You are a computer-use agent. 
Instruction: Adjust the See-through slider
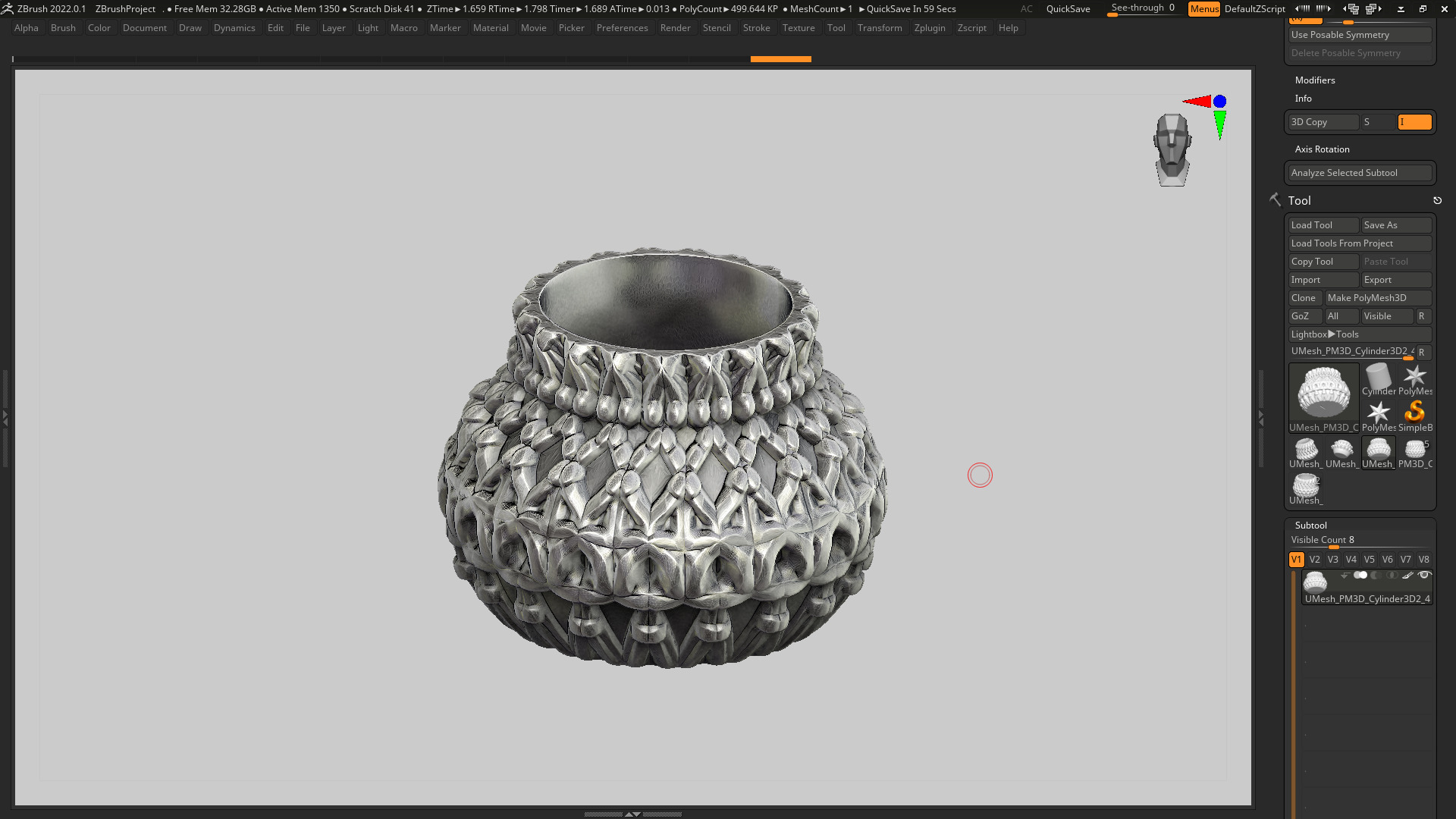pos(1143,8)
